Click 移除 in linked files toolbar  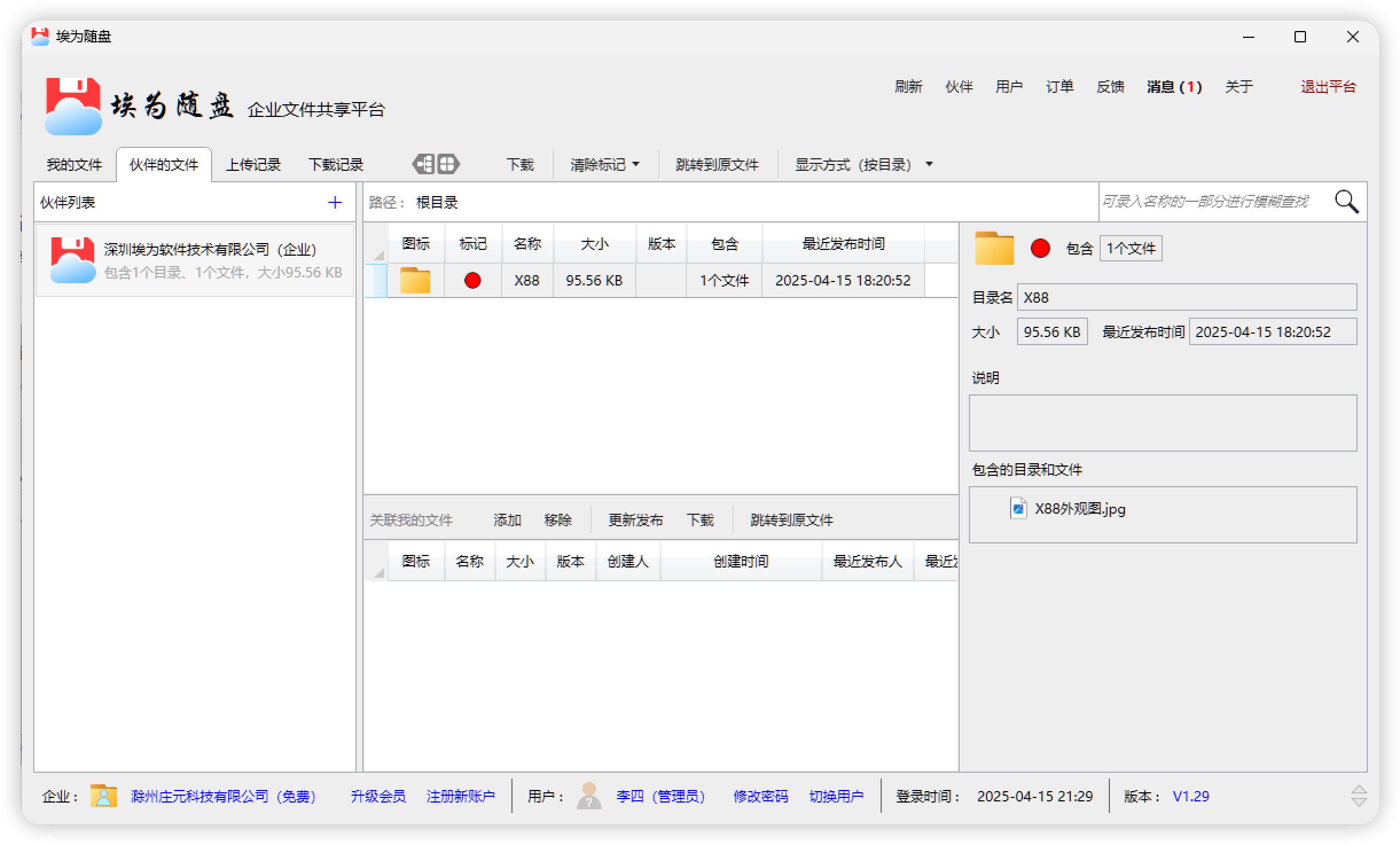click(557, 520)
